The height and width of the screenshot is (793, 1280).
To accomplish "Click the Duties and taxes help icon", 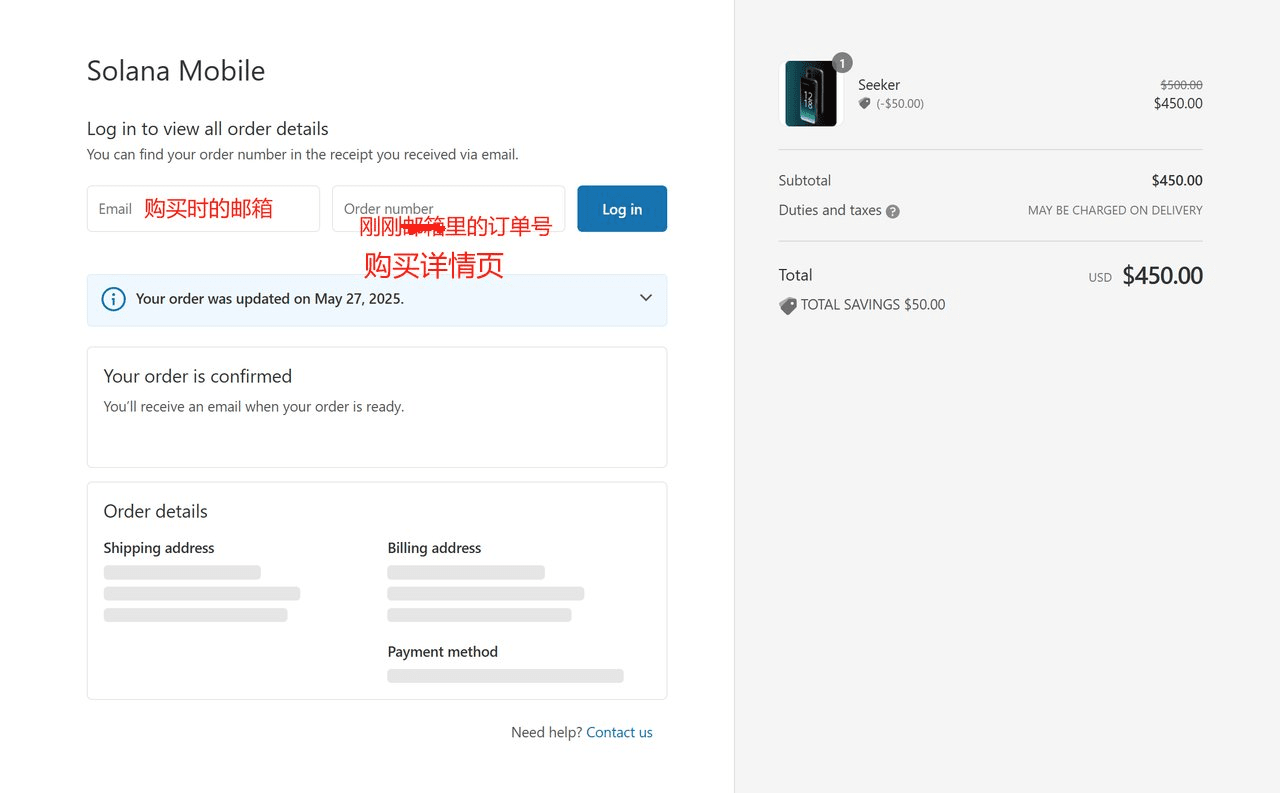I will pos(893,211).
